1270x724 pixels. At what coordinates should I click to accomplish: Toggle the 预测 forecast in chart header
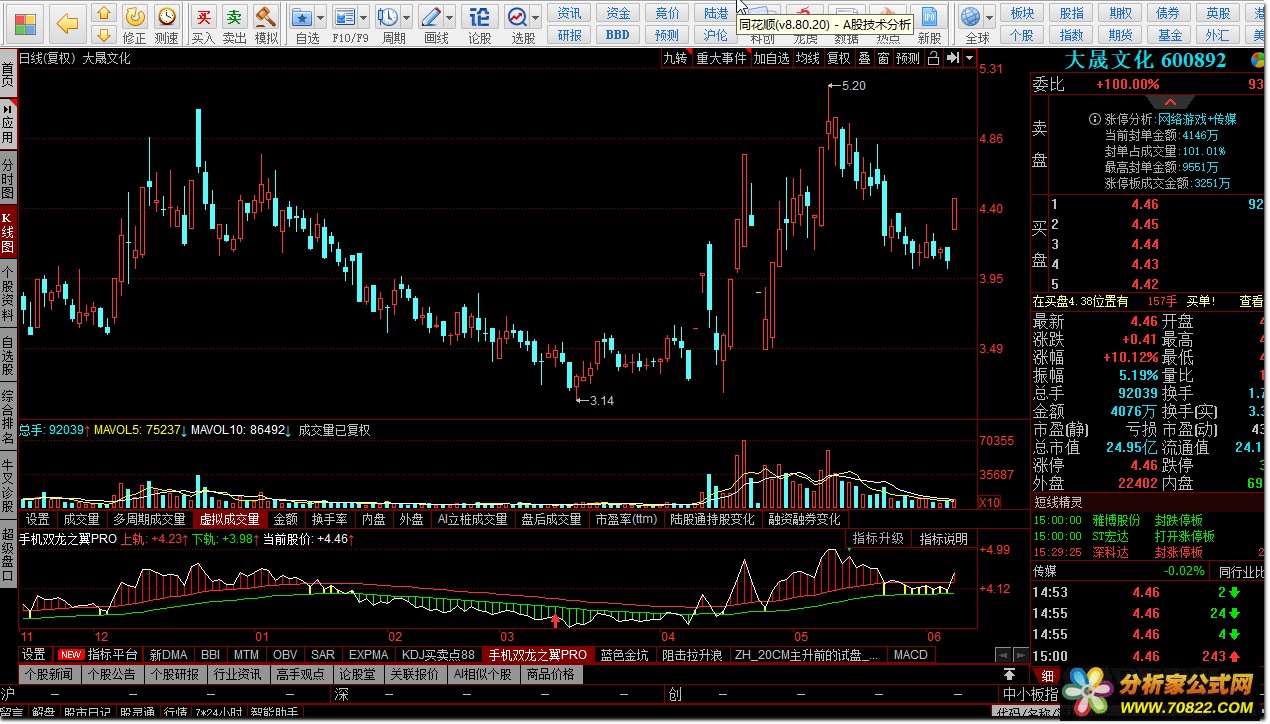pos(908,58)
